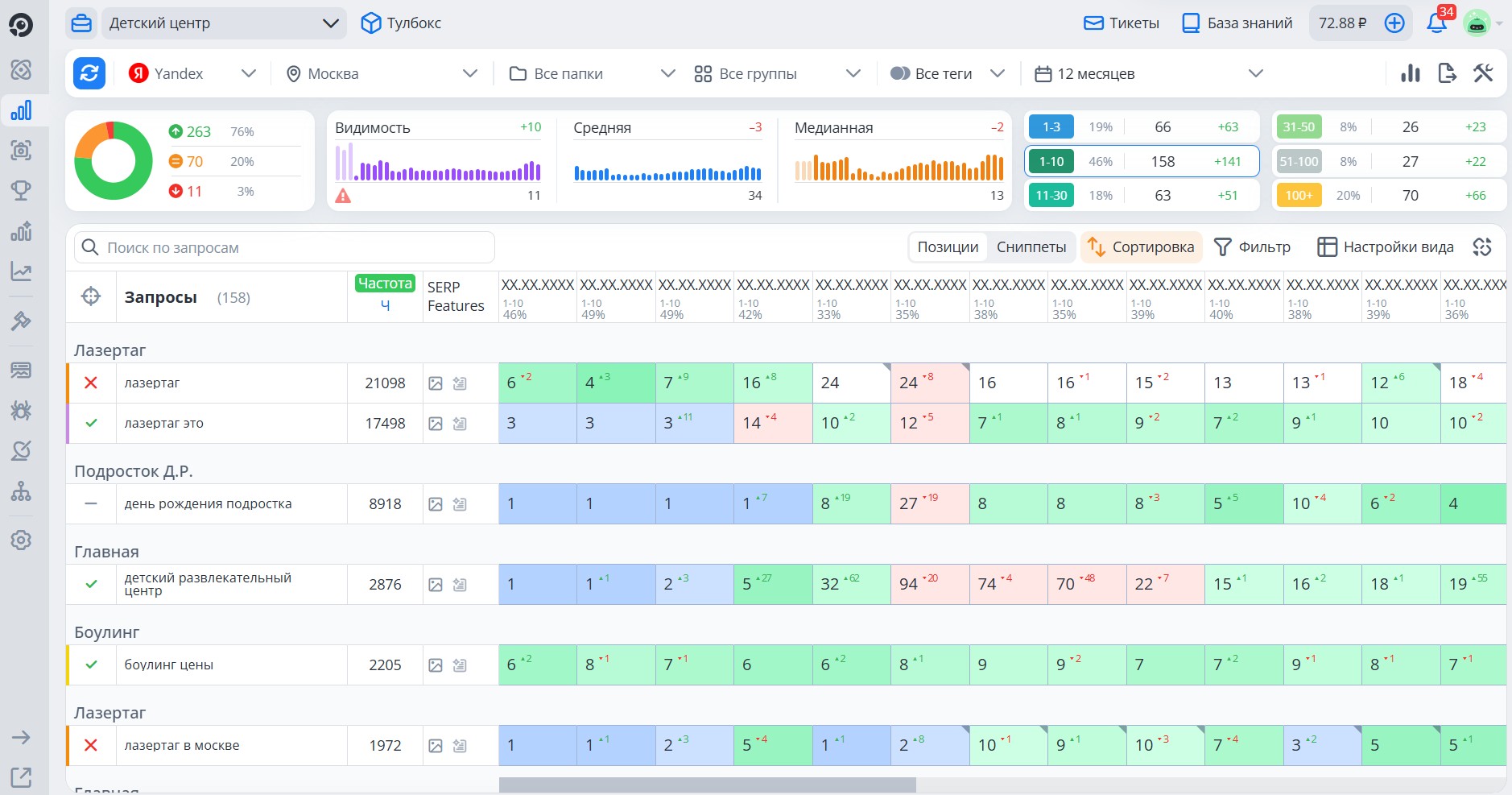Click the horizontal scrollbar under the table
Screen dimensions: 1512x795
coord(708,785)
